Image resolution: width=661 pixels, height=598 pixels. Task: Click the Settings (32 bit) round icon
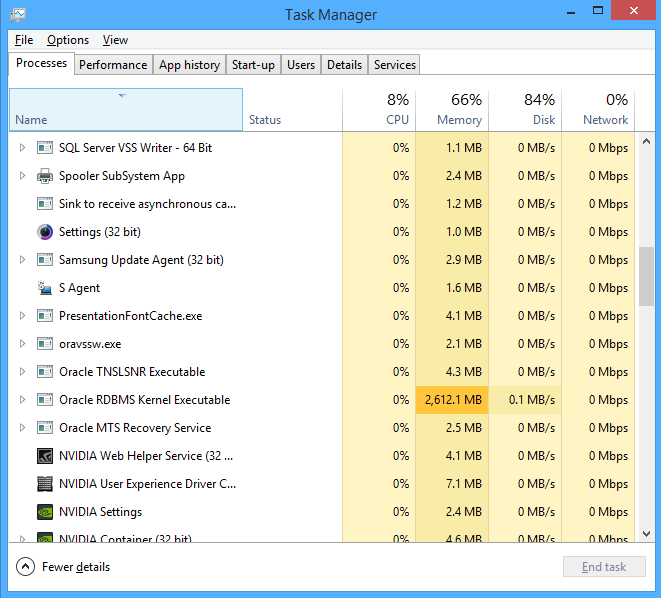[x=45, y=232]
